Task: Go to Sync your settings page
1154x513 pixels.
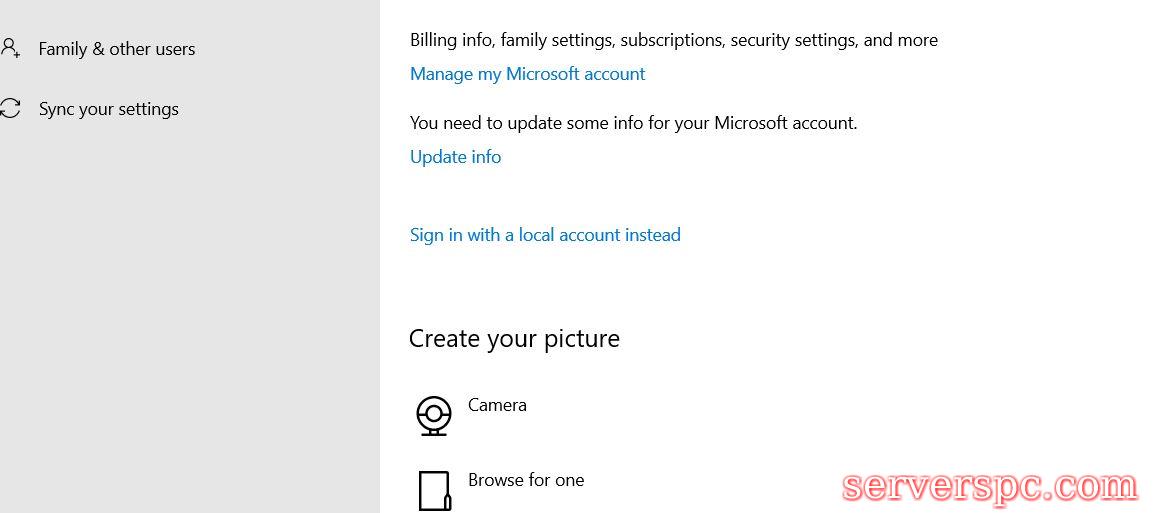Action: coord(108,109)
